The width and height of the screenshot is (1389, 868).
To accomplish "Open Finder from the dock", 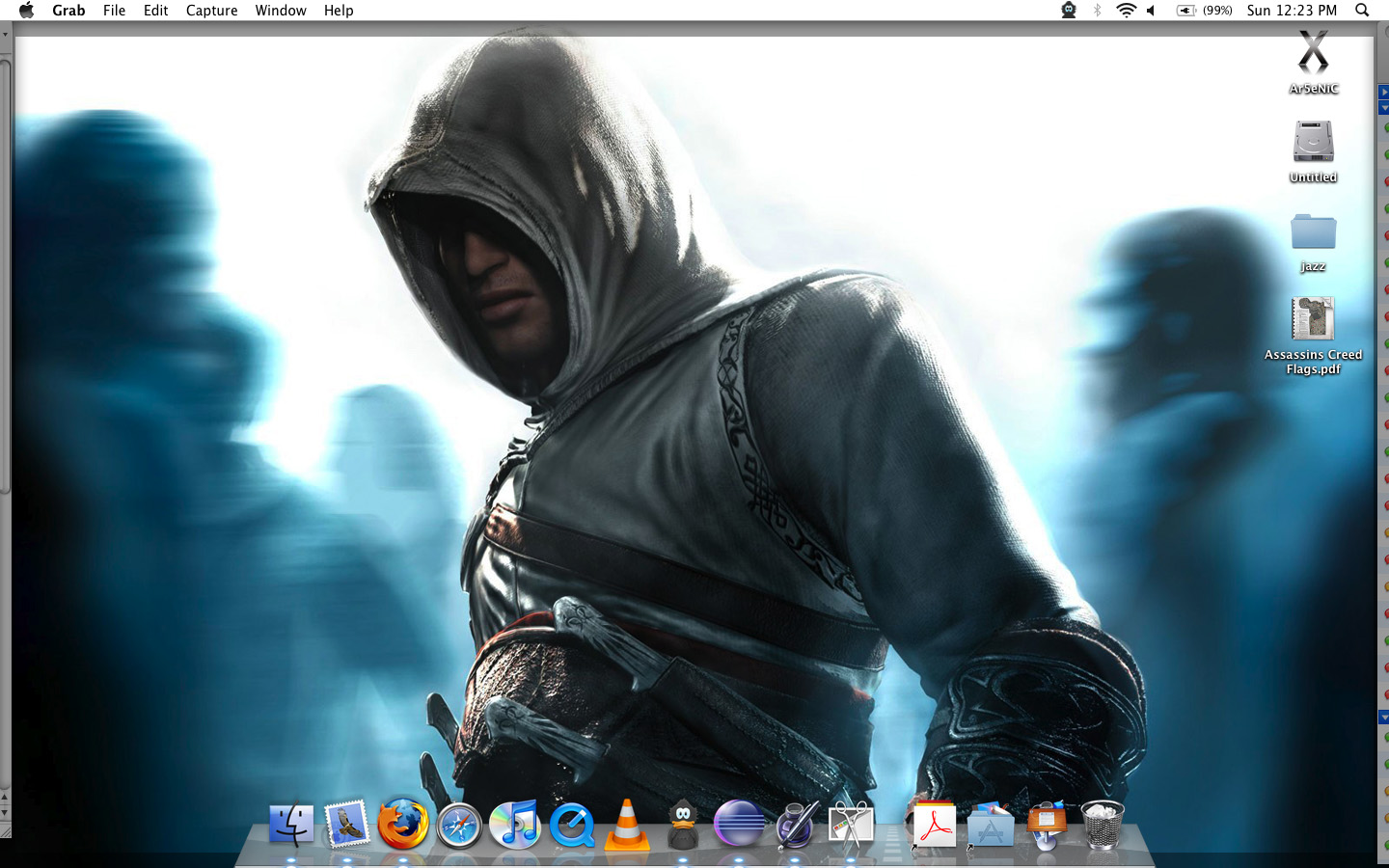I will [290, 826].
